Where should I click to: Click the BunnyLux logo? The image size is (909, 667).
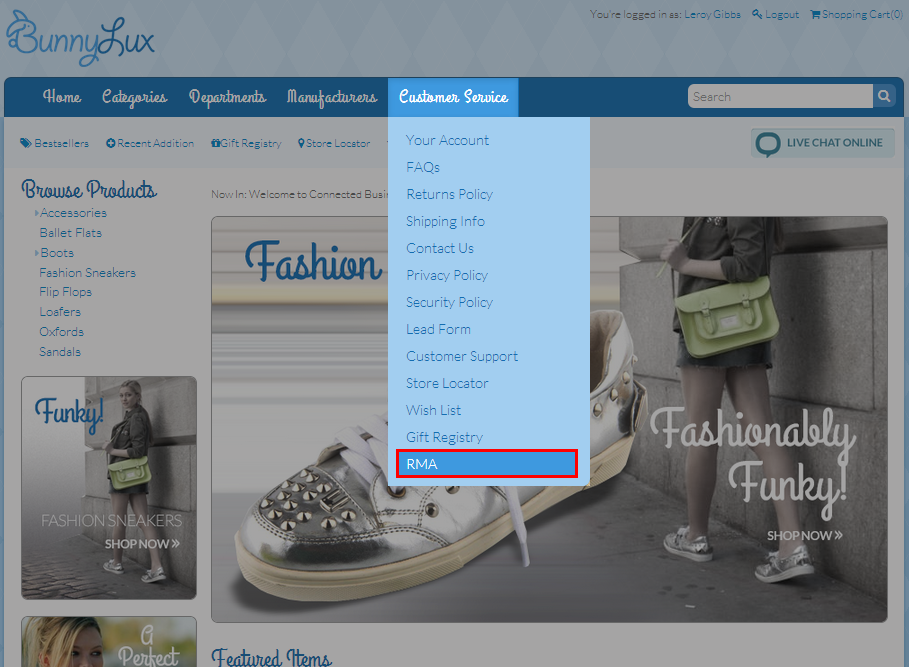pos(81,39)
